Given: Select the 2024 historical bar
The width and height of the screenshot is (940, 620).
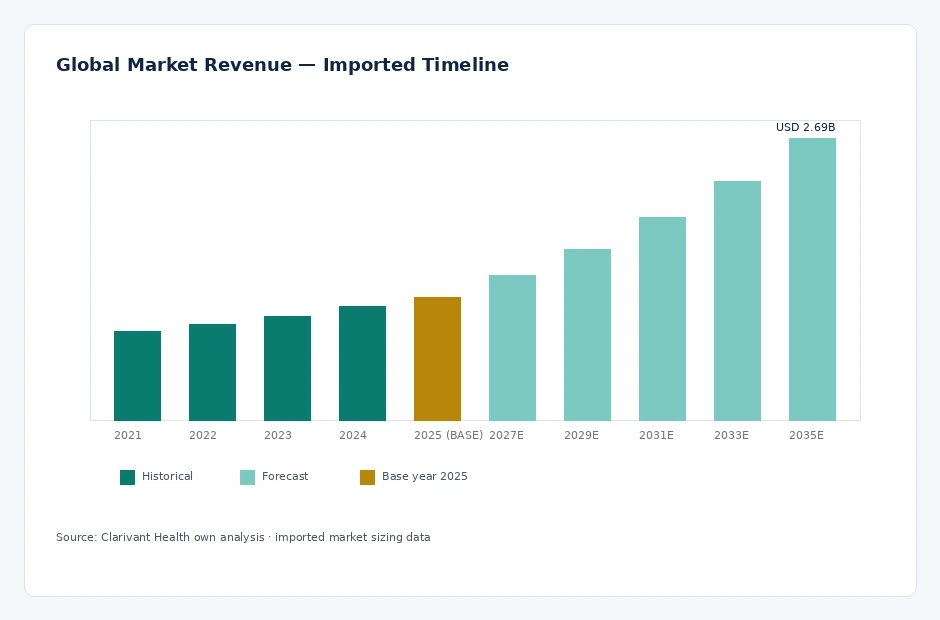Looking at the screenshot, I should coord(362,363).
